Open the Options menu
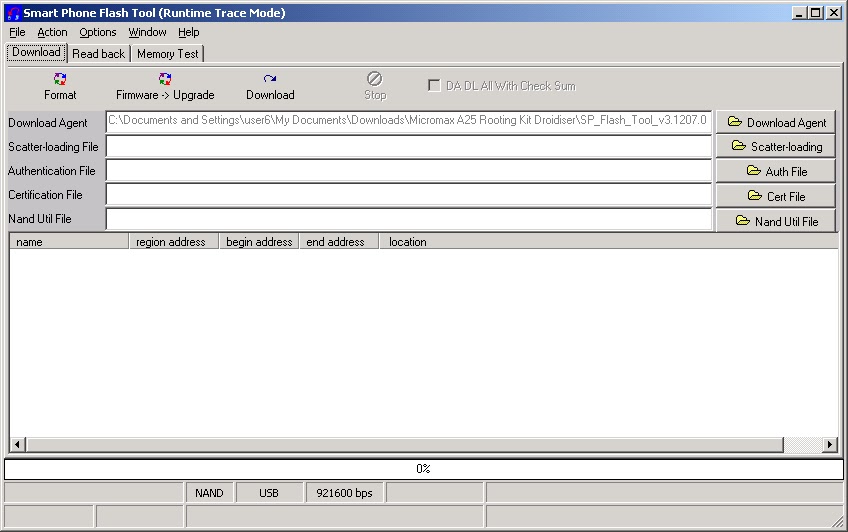The image size is (848, 532). (98, 32)
